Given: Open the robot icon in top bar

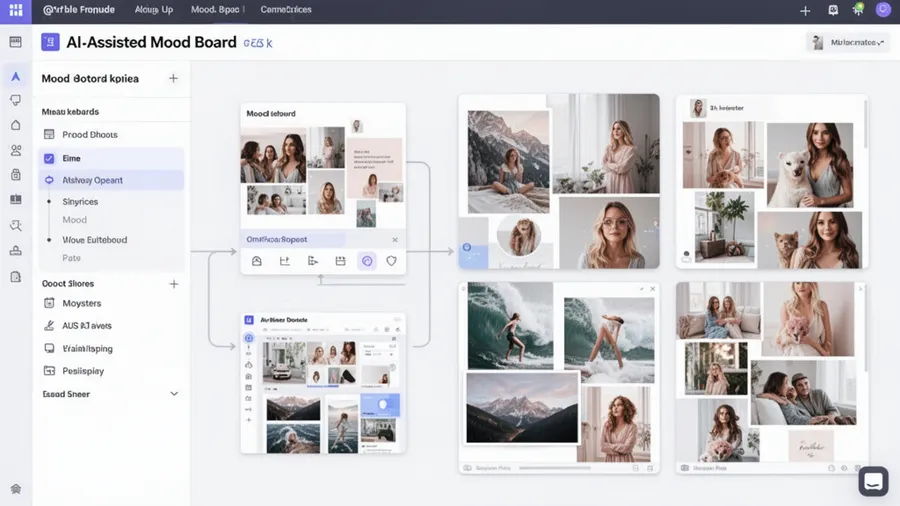Looking at the screenshot, I should click(833, 10).
